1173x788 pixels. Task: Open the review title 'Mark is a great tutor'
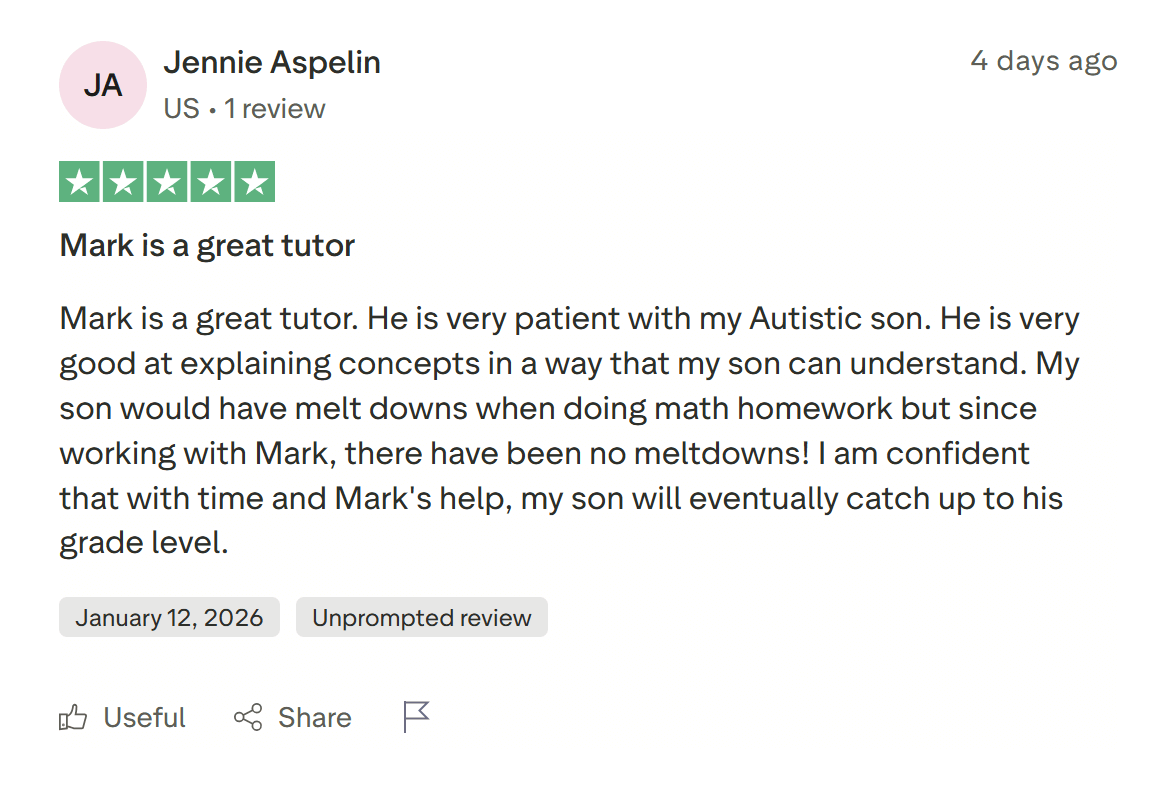[206, 245]
